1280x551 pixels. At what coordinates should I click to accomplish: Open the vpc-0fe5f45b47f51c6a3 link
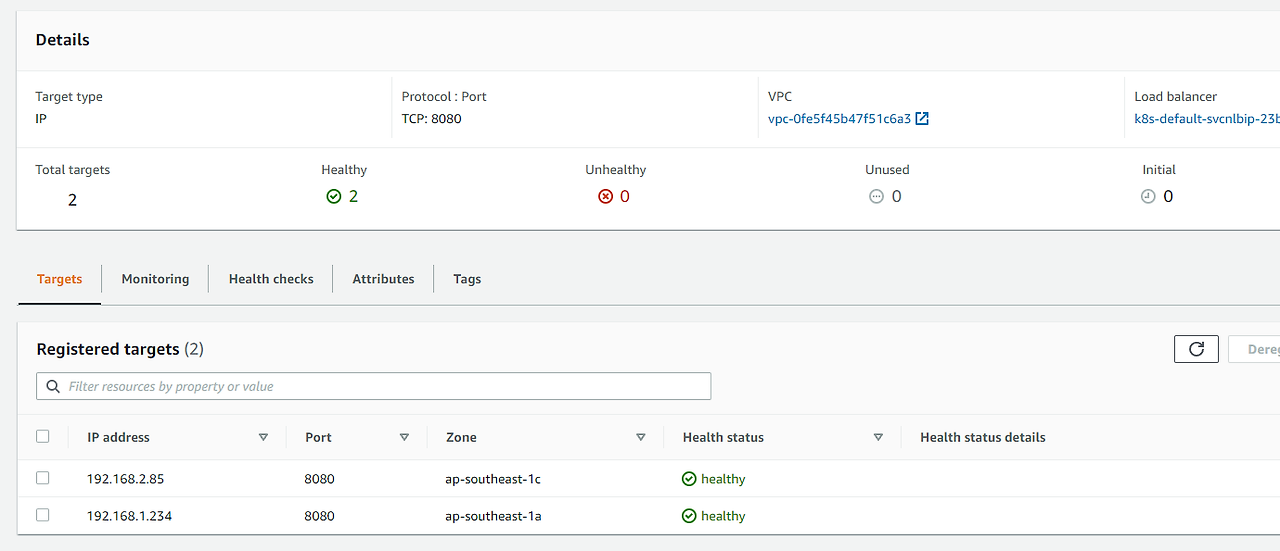pyautogui.click(x=839, y=119)
